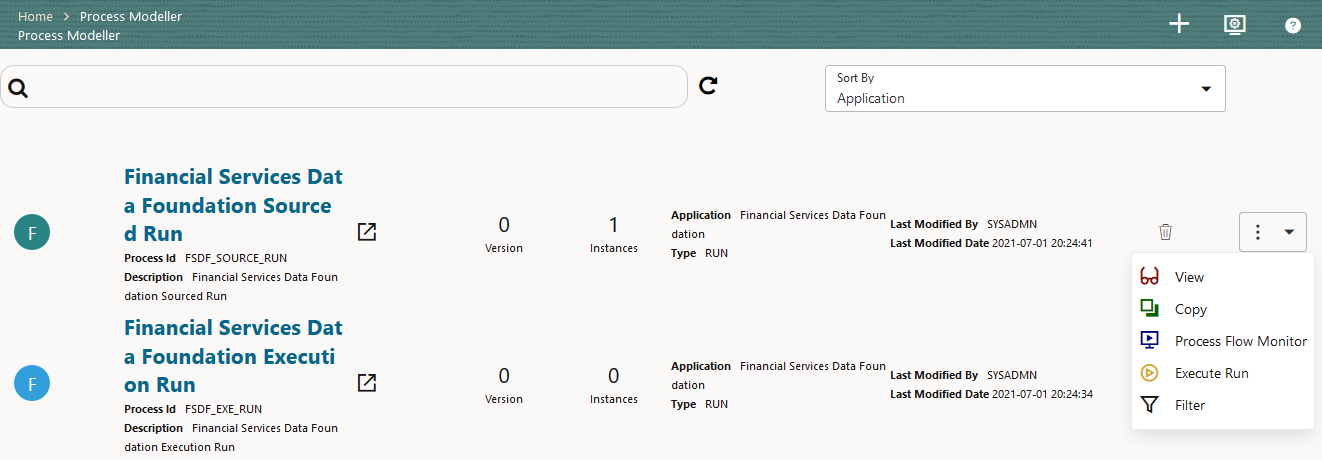Image resolution: width=1322 pixels, height=460 pixels.
Task: Open help via question mark icon
Action: [1293, 26]
